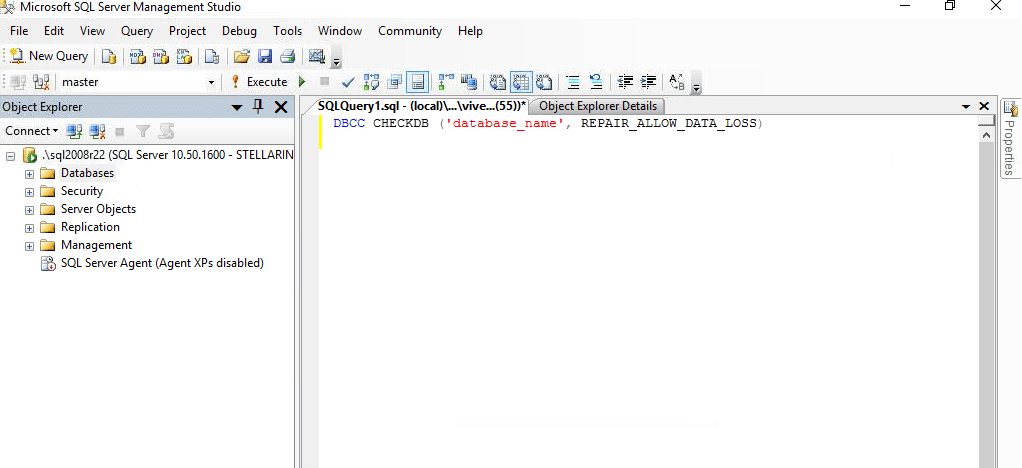Open file with the folder icon
The image size is (1022, 468).
(x=242, y=57)
